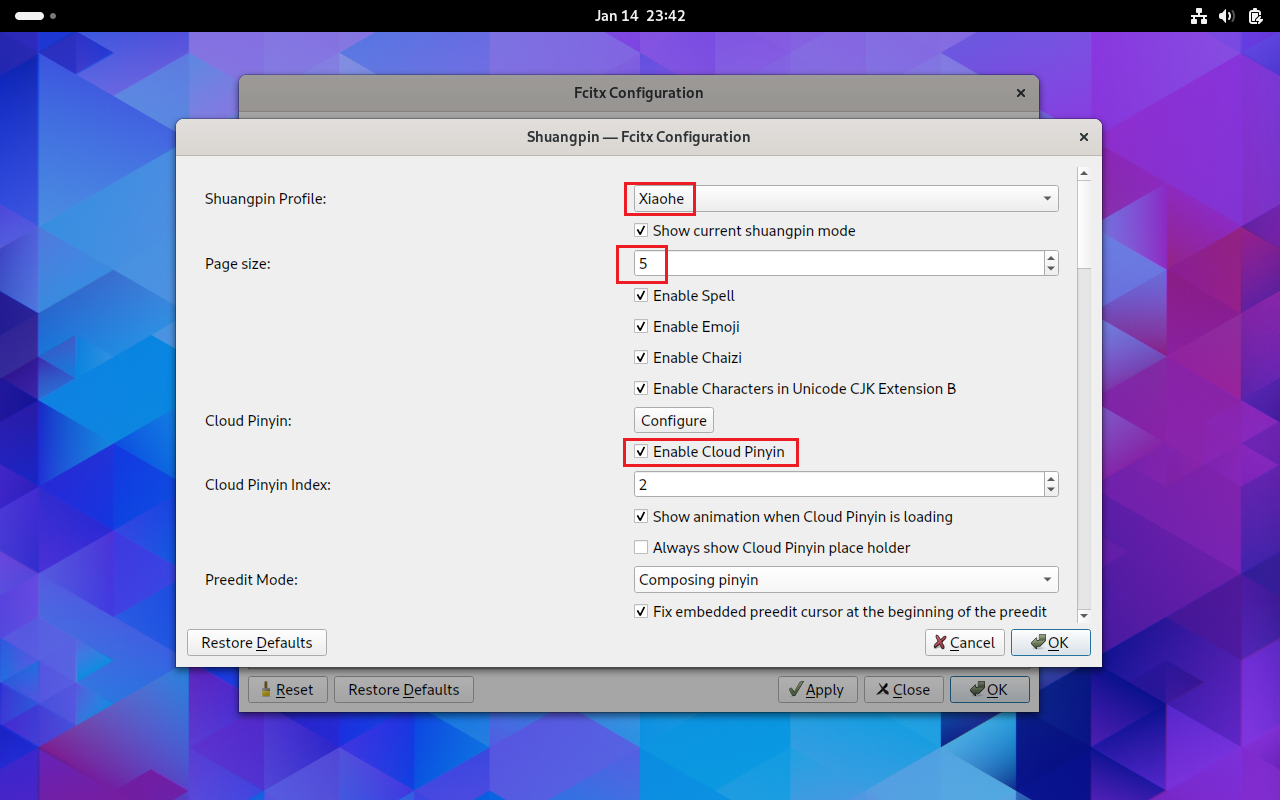Click OK in Fcitx Configuration window
1280x800 pixels.
tap(990, 690)
